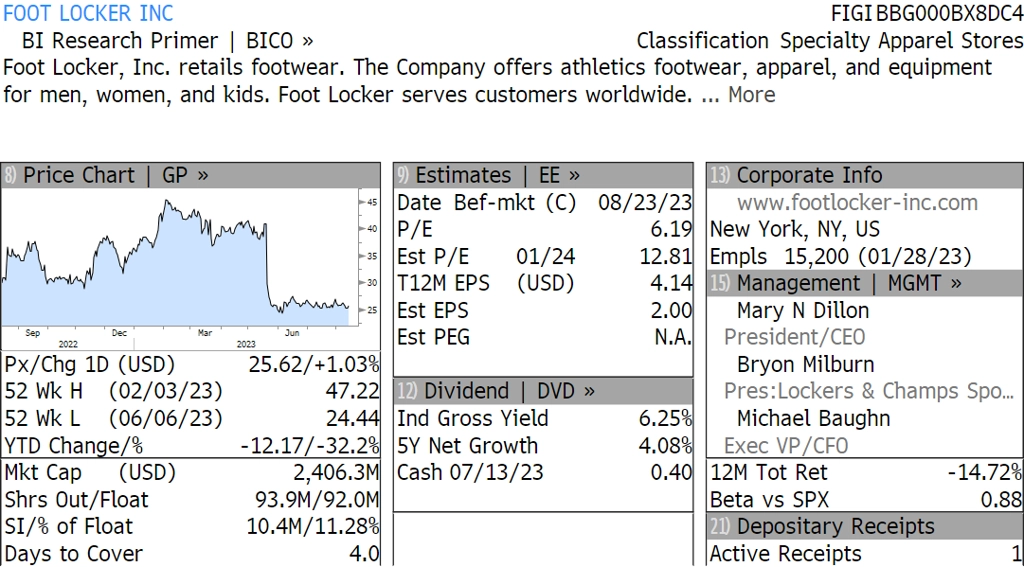Screen dimensions: 1024x567
Task: Select Michael Baughn management entry
Action: (814, 418)
